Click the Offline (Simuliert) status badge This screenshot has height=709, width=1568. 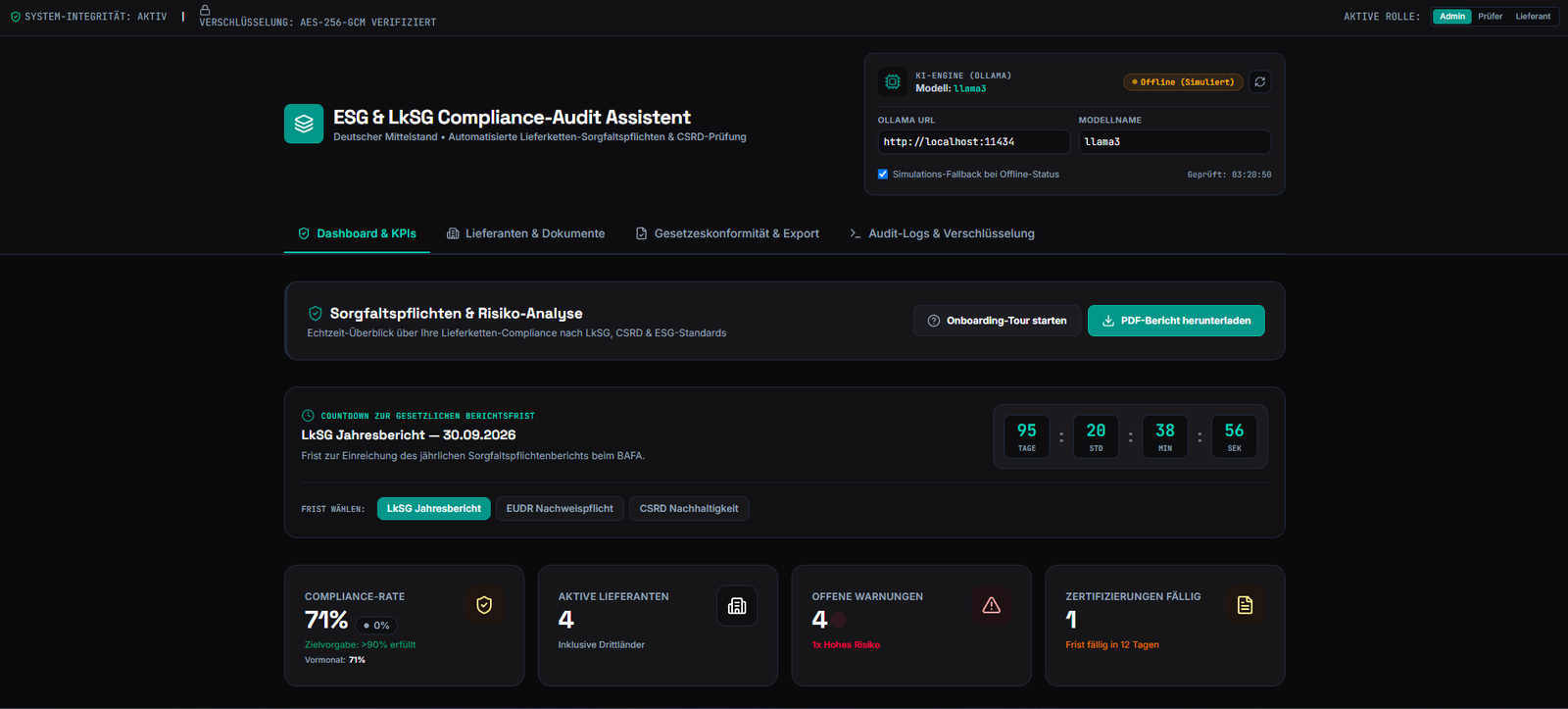tap(1183, 81)
